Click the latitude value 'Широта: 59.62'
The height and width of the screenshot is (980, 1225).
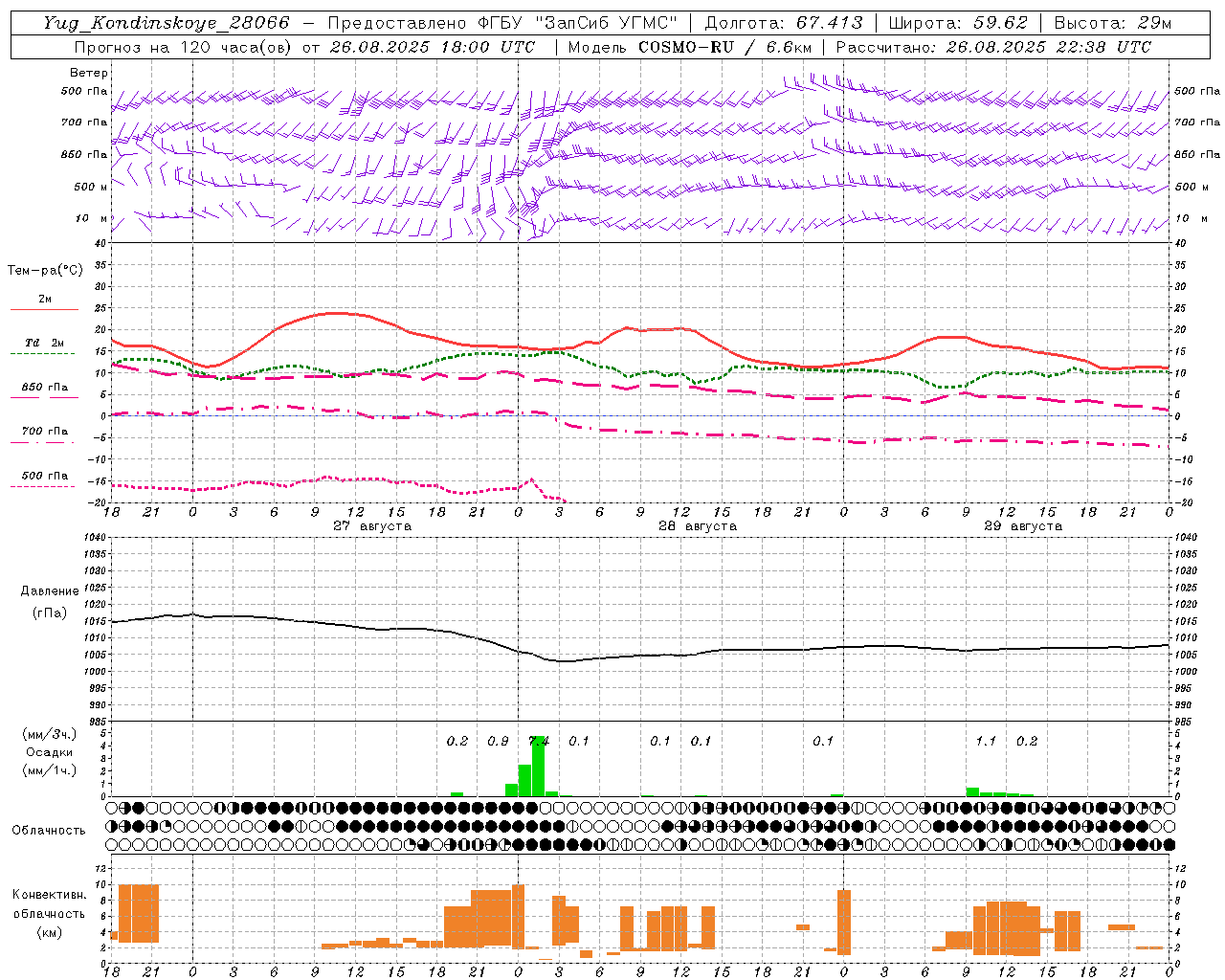958,23
